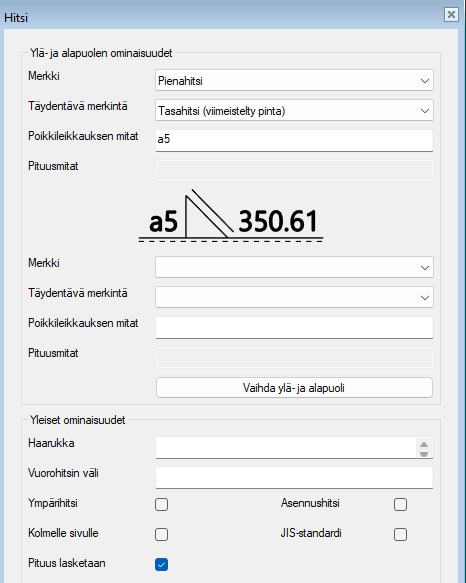Click the upper disabled Pituusmitat field
This screenshot has width=466, height=583.
(294, 170)
